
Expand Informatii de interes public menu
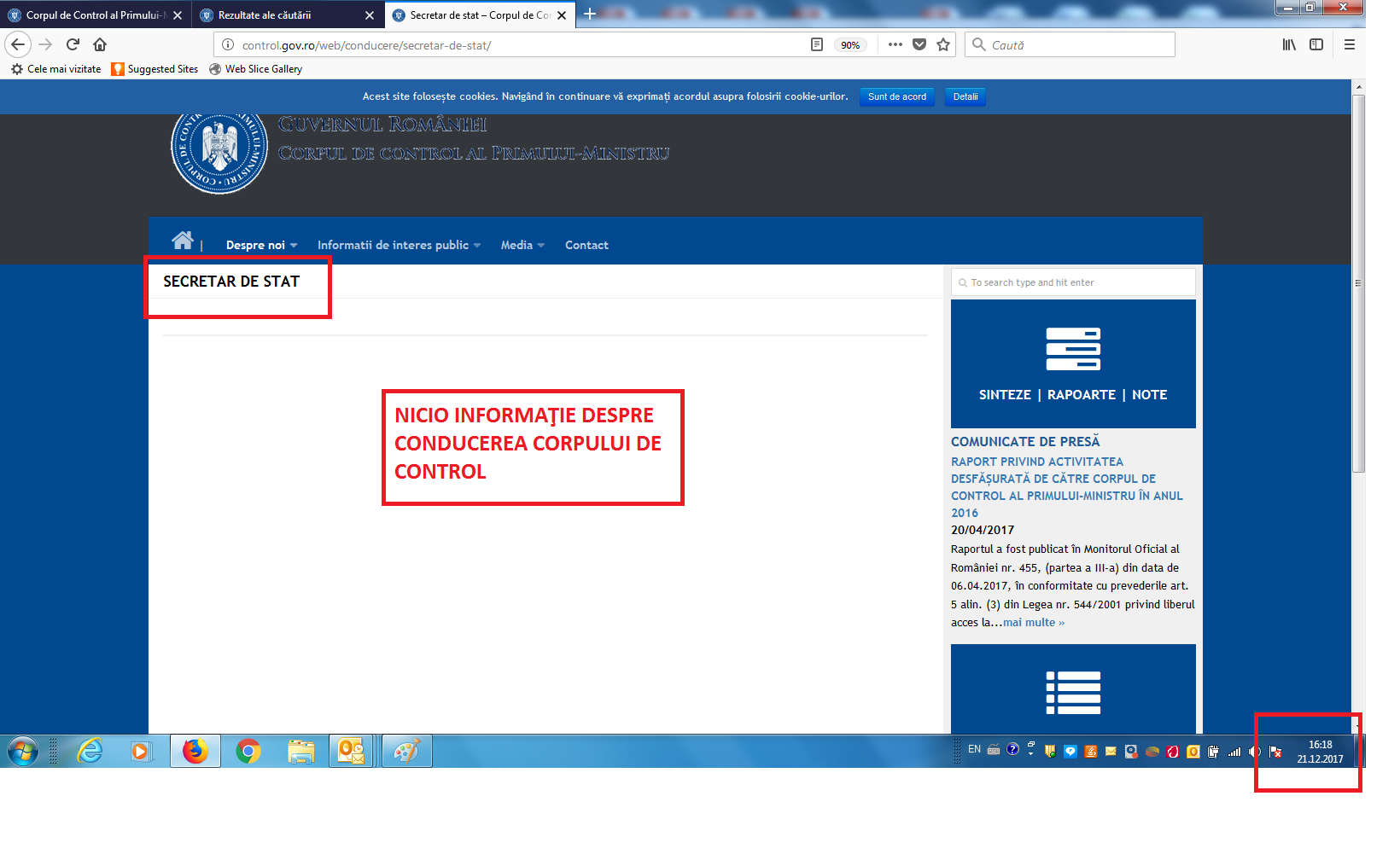399,245
